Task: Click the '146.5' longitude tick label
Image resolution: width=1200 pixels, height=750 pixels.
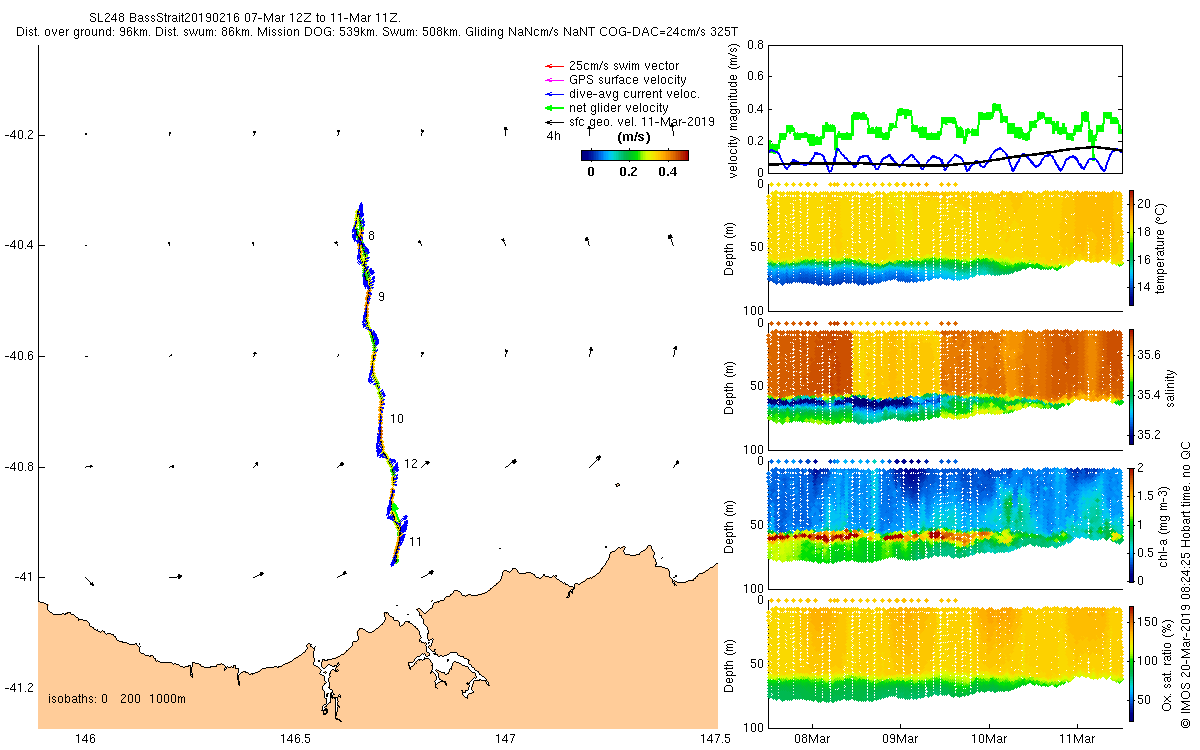Action: (296, 739)
